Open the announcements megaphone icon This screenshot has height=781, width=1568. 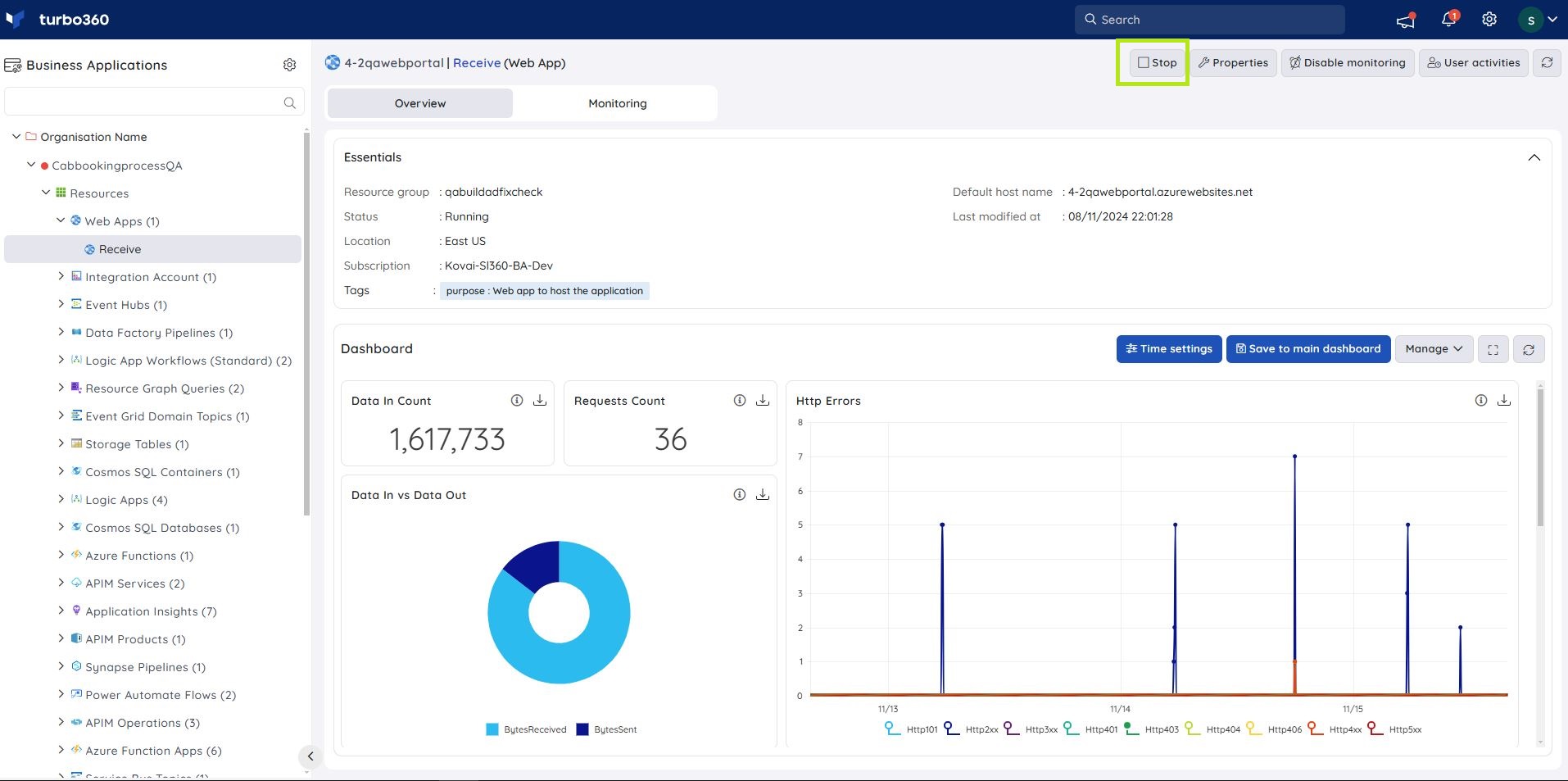1406,20
